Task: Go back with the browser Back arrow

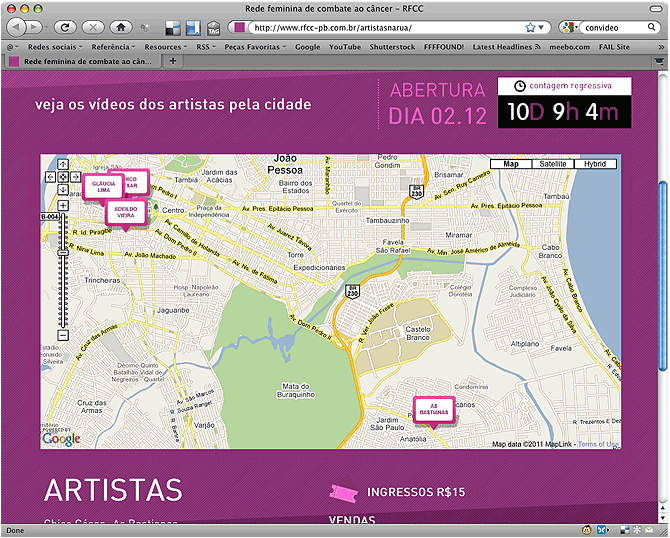Action: click(16, 28)
